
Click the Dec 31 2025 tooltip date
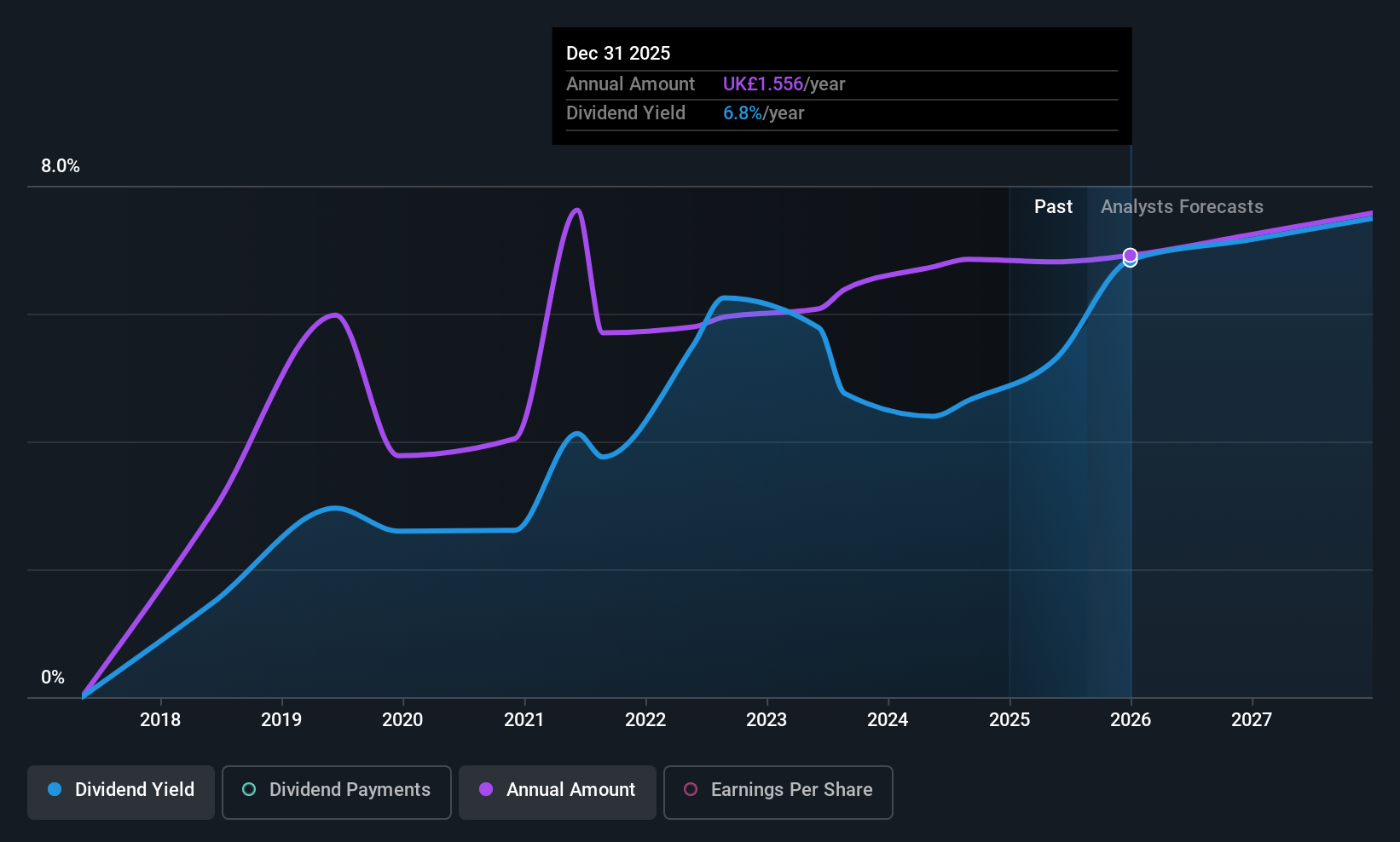(618, 53)
